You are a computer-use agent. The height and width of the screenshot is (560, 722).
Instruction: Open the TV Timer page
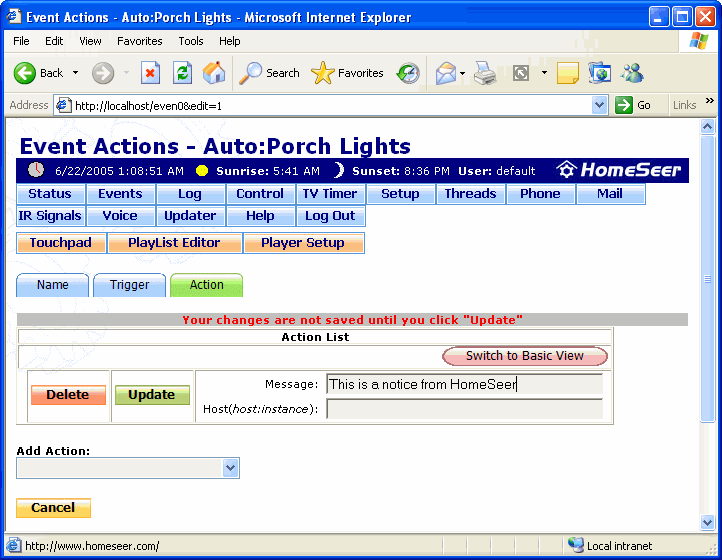(x=331, y=194)
